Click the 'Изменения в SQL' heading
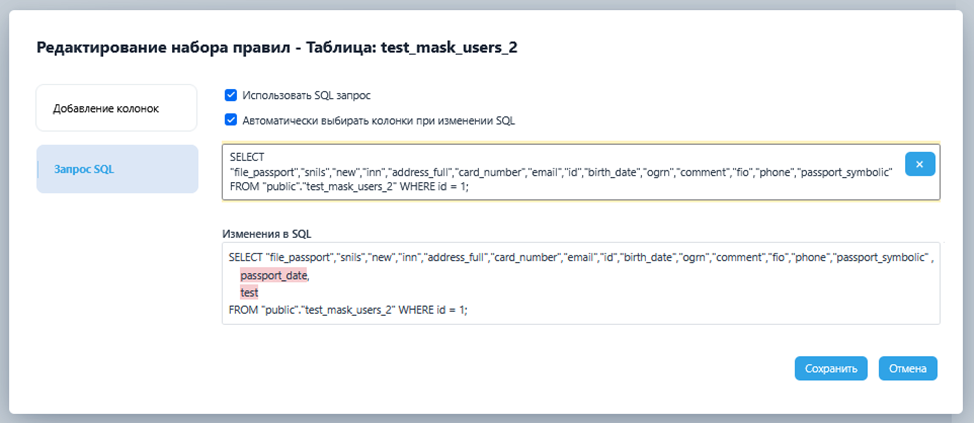 pyautogui.click(x=266, y=234)
